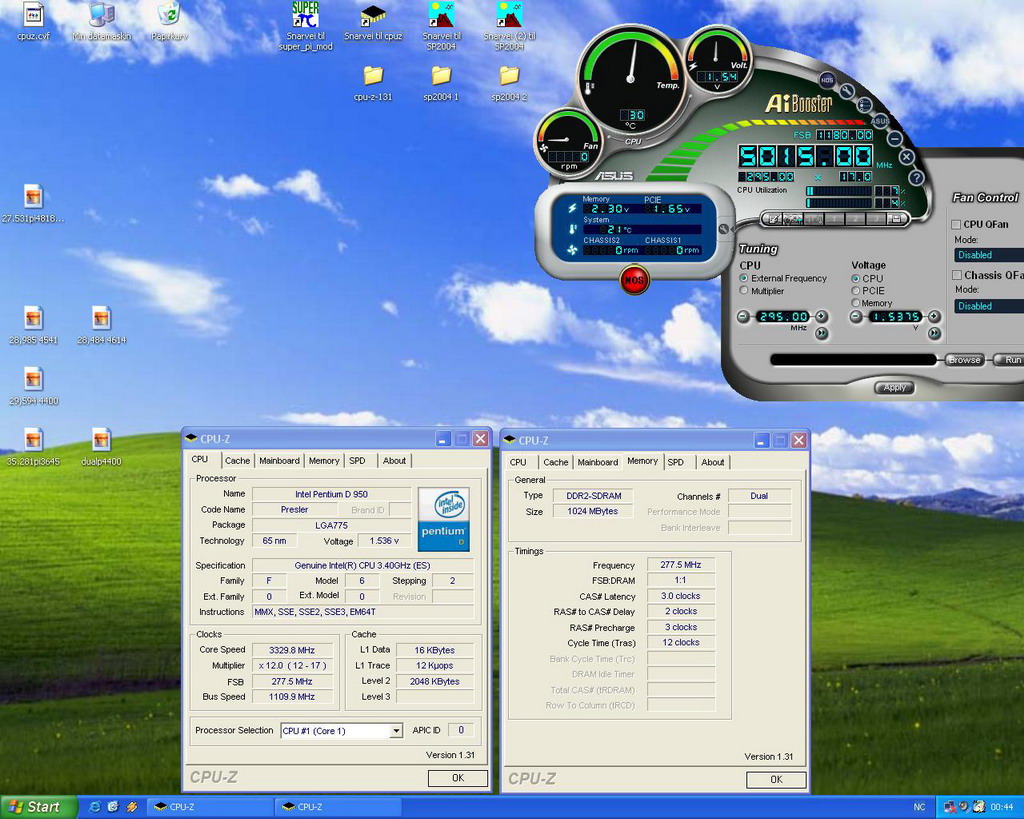Select the 'Min datamaskin' desktop icon
The width and height of the screenshot is (1024, 819).
(101, 22)
